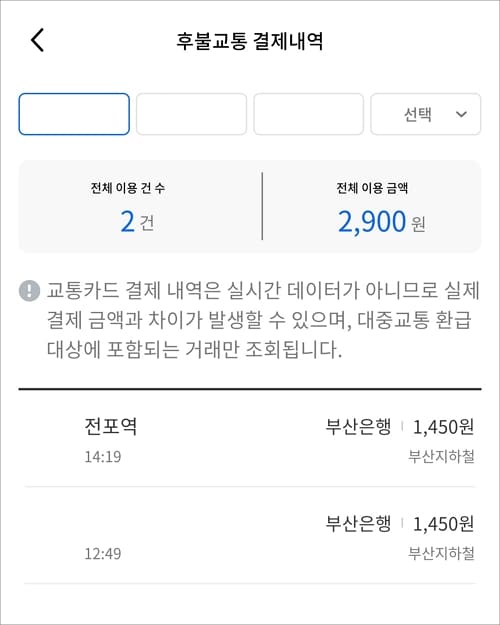Click 부산은행 in the 14:19 entry
This screenshot has width=500, height=625.
pos(358,426)
